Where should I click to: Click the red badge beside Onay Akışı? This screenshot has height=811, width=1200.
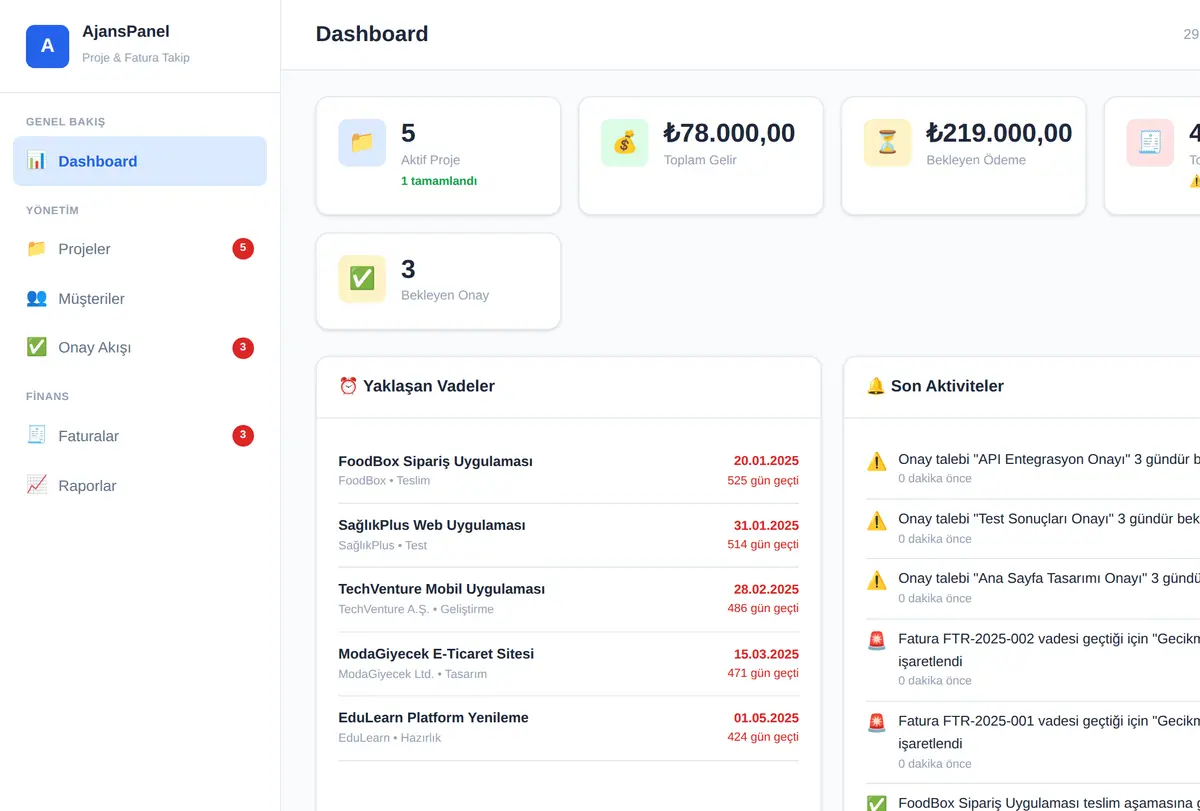click(243, 348)
